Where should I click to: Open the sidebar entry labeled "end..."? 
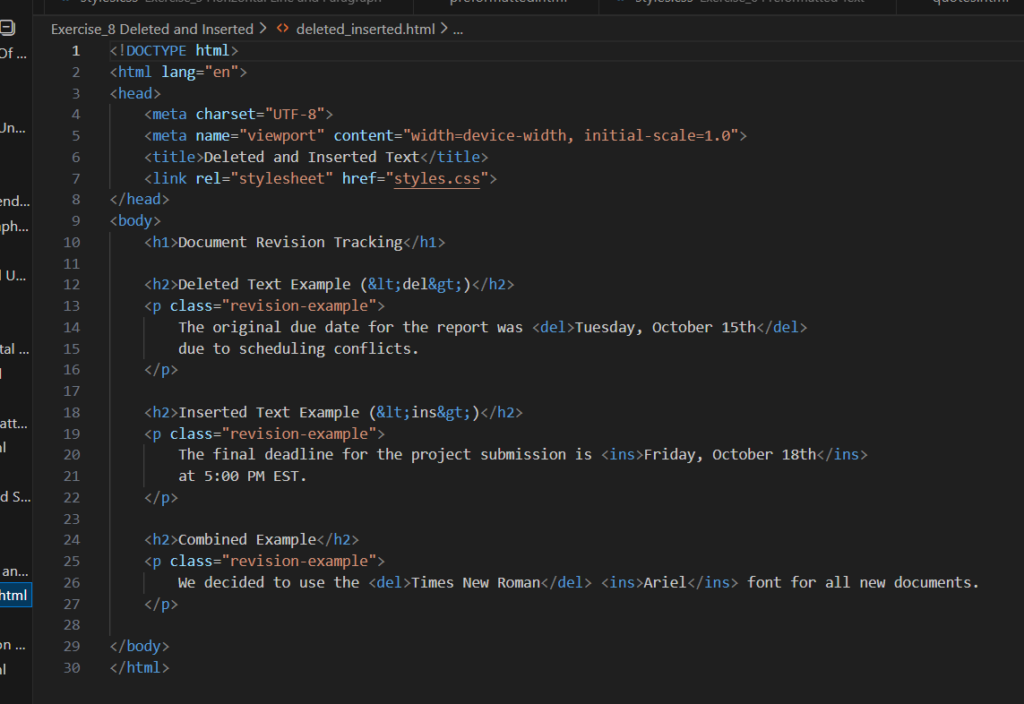coord(14,201)
